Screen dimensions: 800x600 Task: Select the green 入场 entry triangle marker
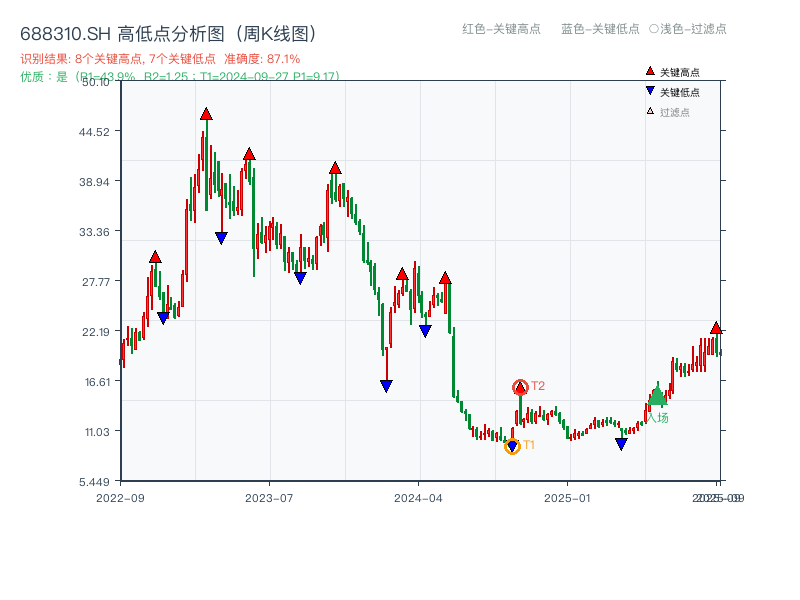click(658, 399)
